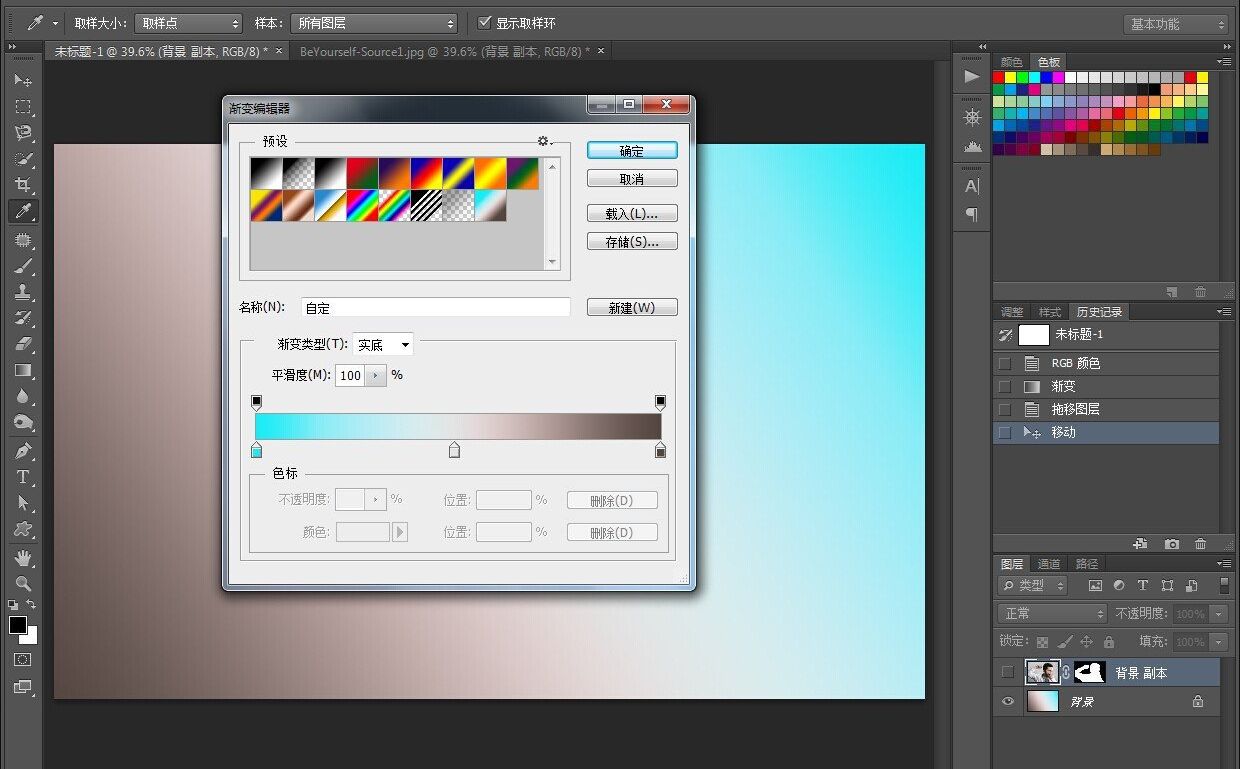Set history brush source for RGB 颜色
Screen dimensions: 1240x769
point(1005,363)
